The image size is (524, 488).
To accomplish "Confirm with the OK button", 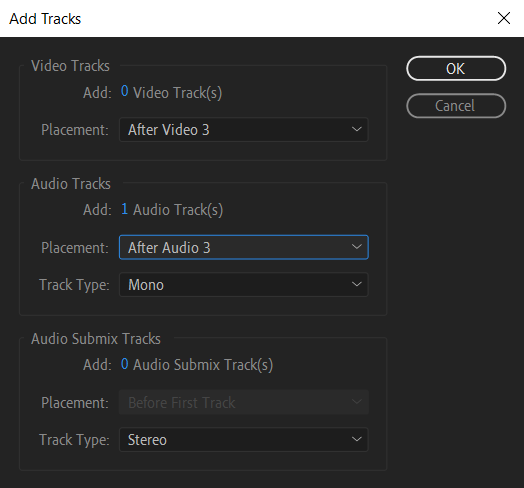I will (x=456, y=69).
